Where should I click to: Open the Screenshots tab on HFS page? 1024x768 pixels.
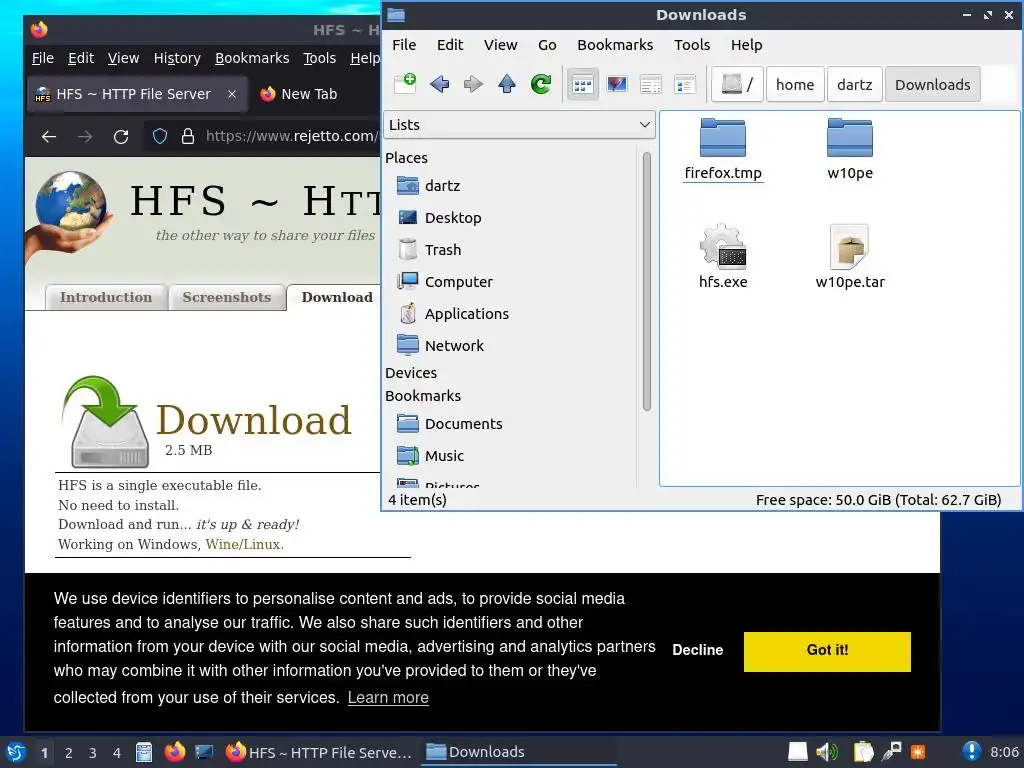(x=227, y=297)
